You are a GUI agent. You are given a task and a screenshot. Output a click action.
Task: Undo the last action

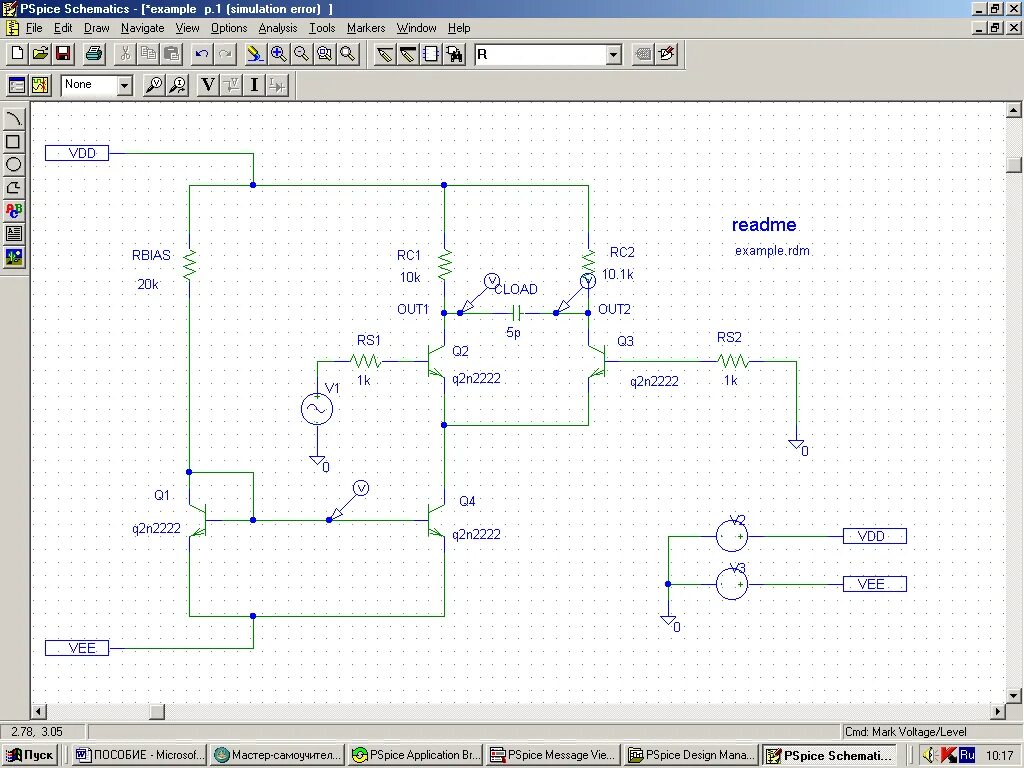(x=202, y=54)
